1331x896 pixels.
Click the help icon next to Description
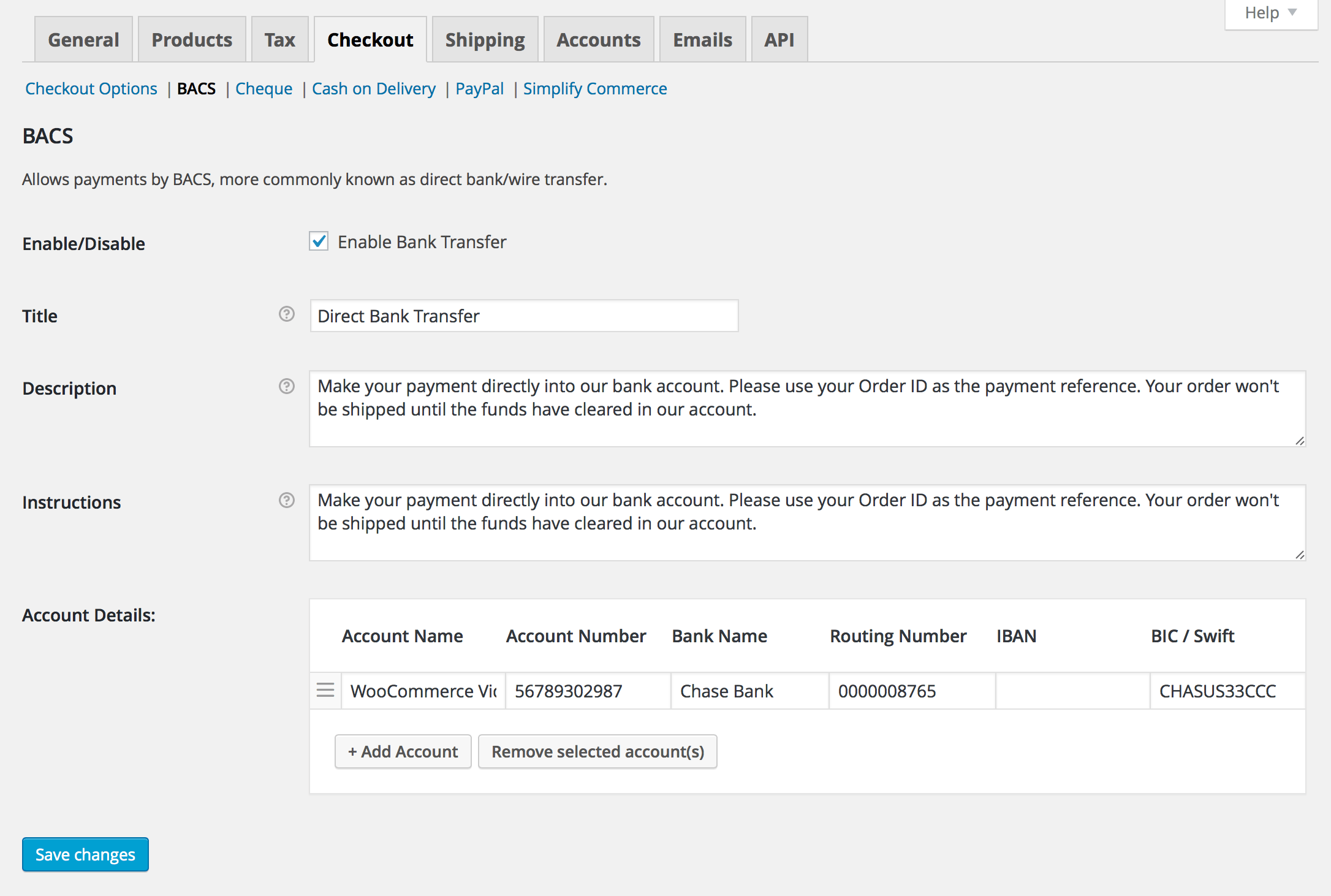pyautogui.click(x=286, y=387)
